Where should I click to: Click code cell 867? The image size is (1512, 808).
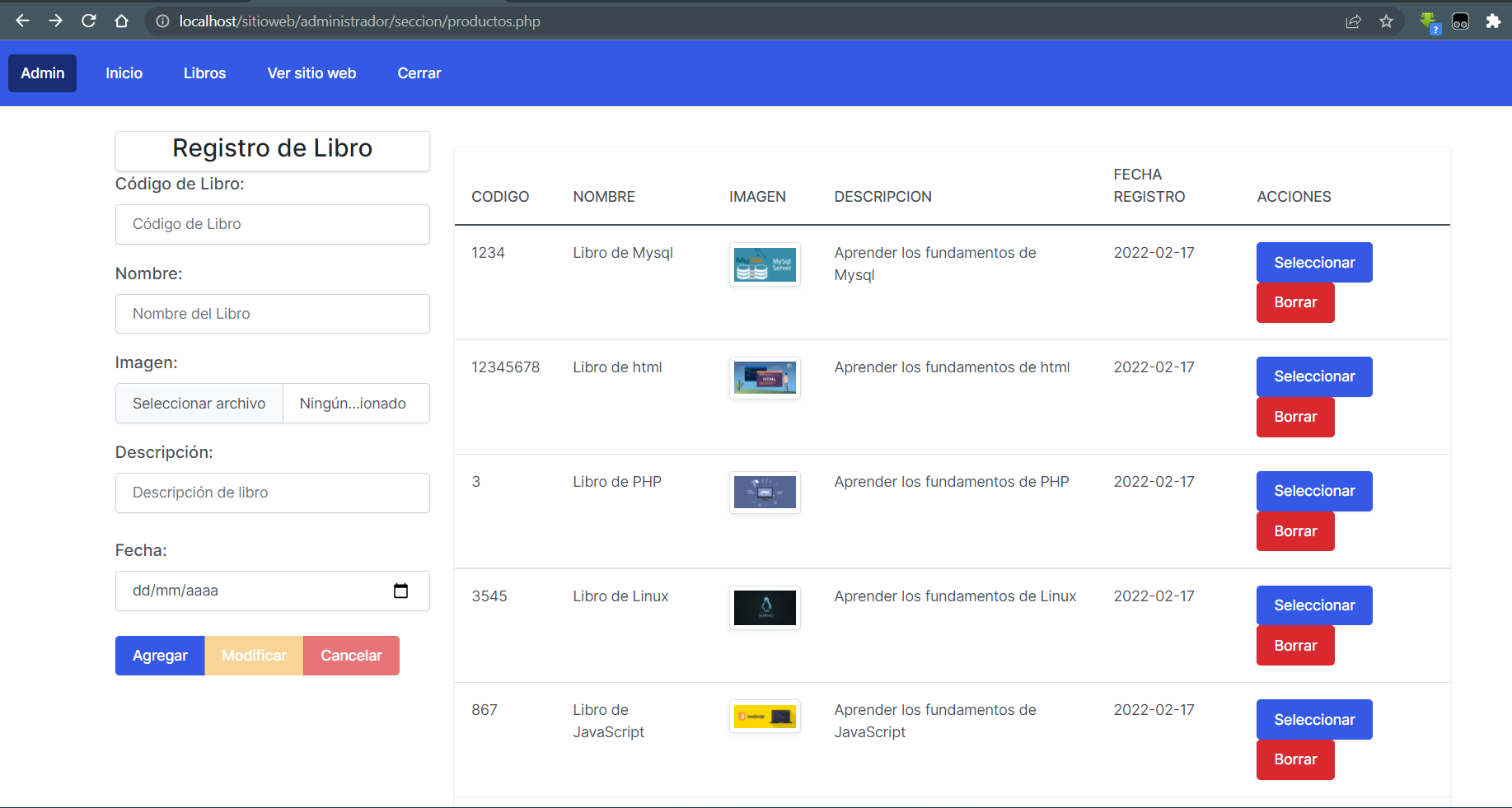[x=484, y=710]
